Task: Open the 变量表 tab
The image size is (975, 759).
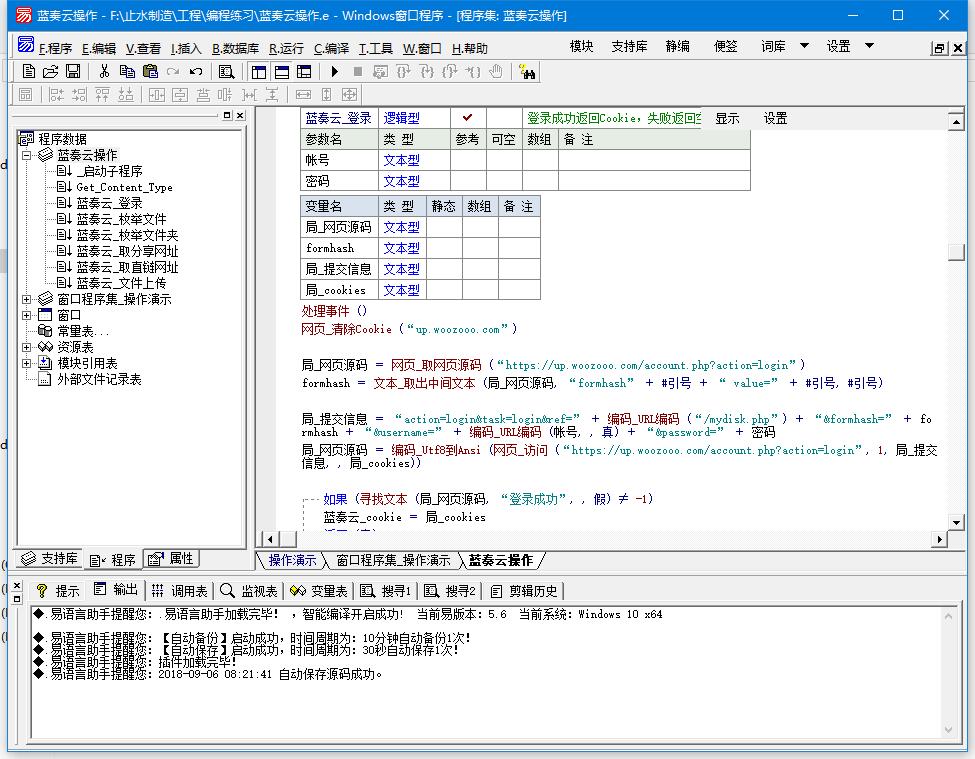Action: pyautogui.click(x=318, y=591)
